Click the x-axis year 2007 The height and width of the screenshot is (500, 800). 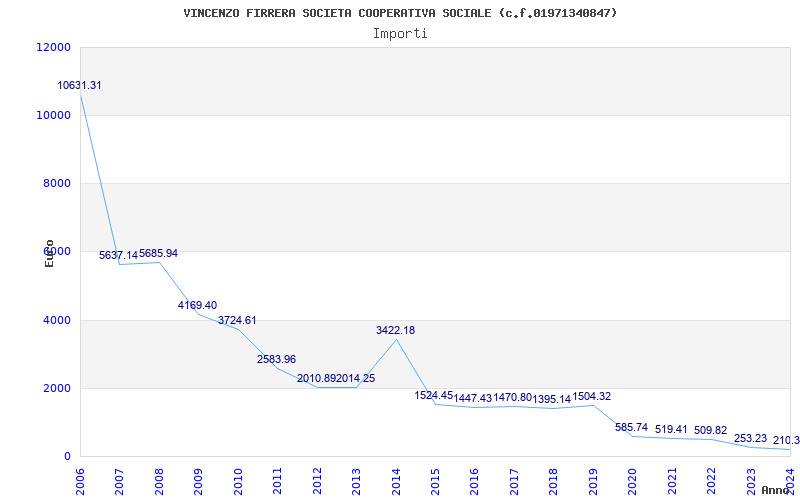119,482
